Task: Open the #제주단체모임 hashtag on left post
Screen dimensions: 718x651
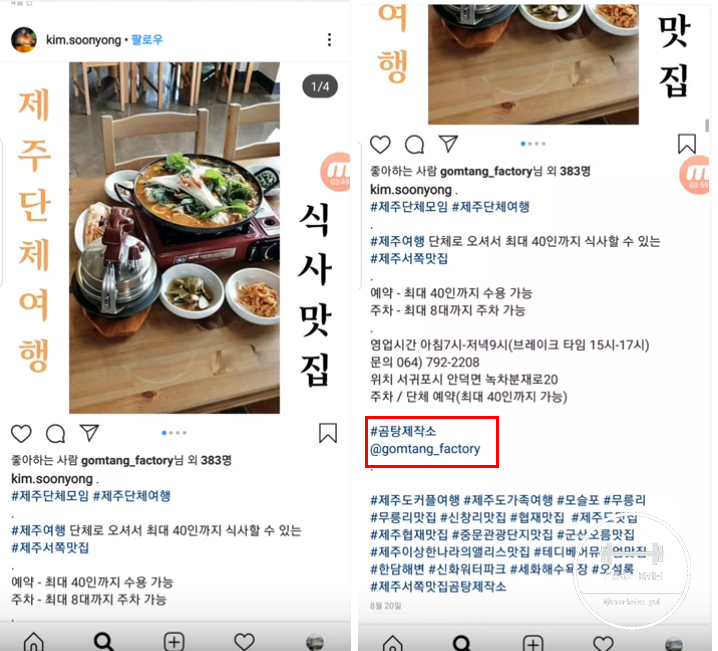Action: click(x=50, y=496)
